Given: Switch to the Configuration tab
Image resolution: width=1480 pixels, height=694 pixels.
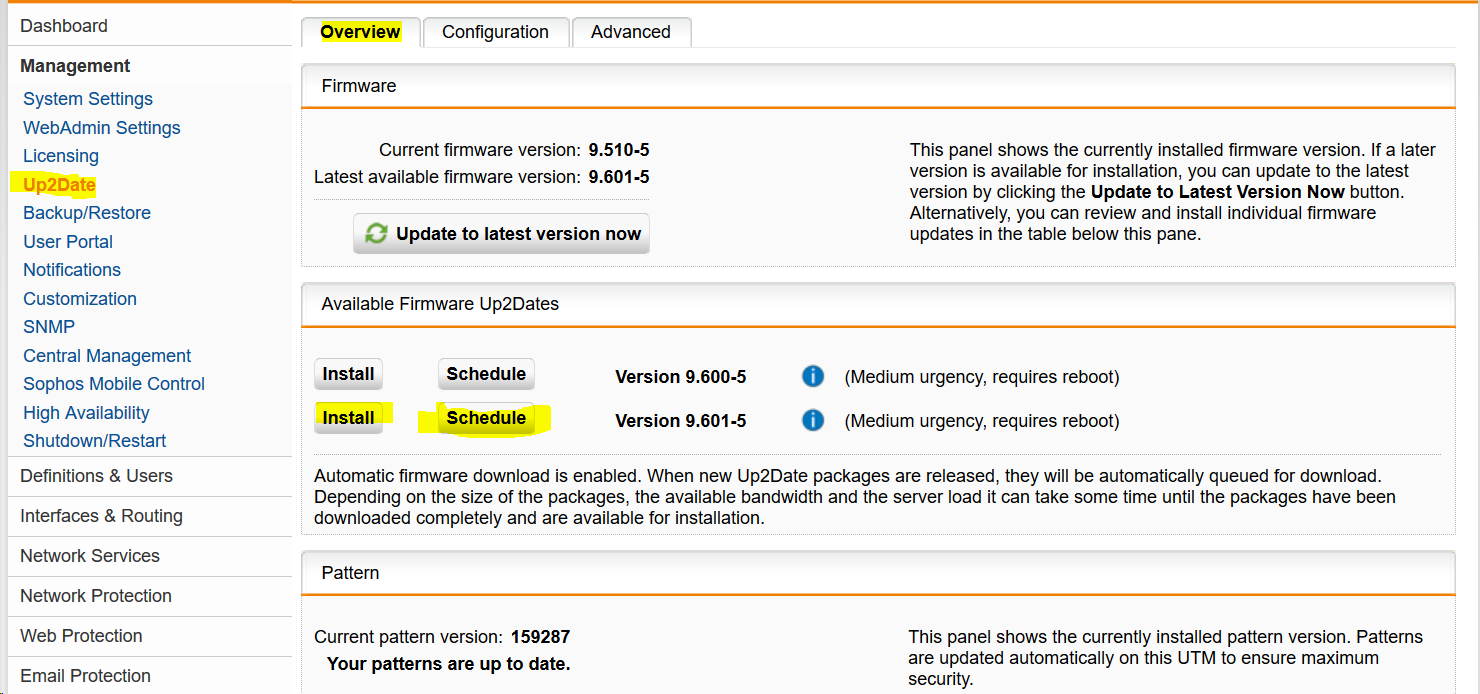Looking at the screenshot, I should (x=495, y=32).
